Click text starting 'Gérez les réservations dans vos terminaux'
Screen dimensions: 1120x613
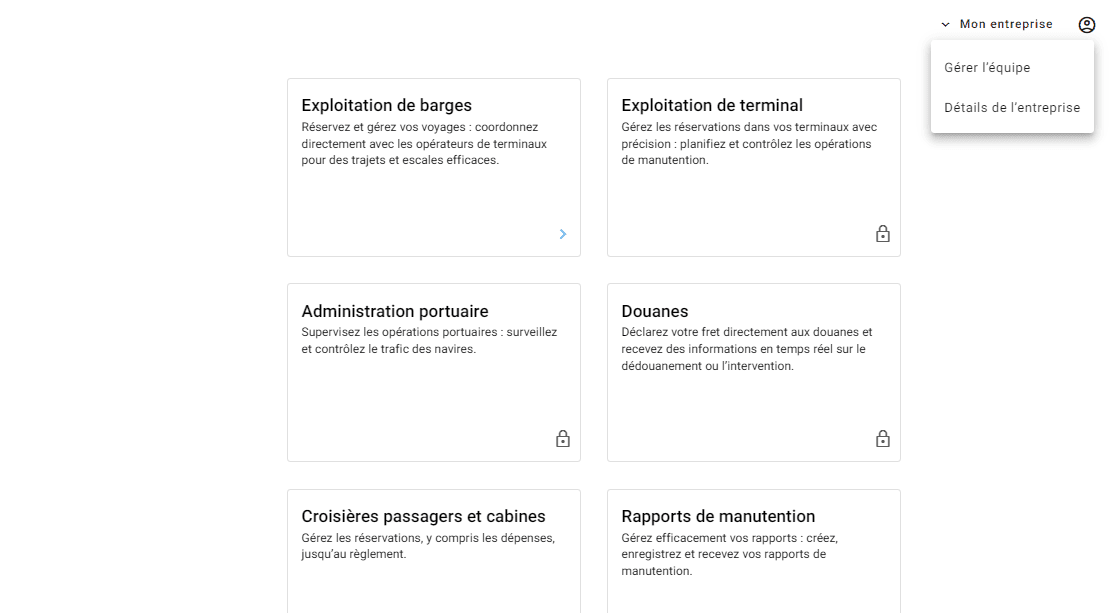[749, 144]
